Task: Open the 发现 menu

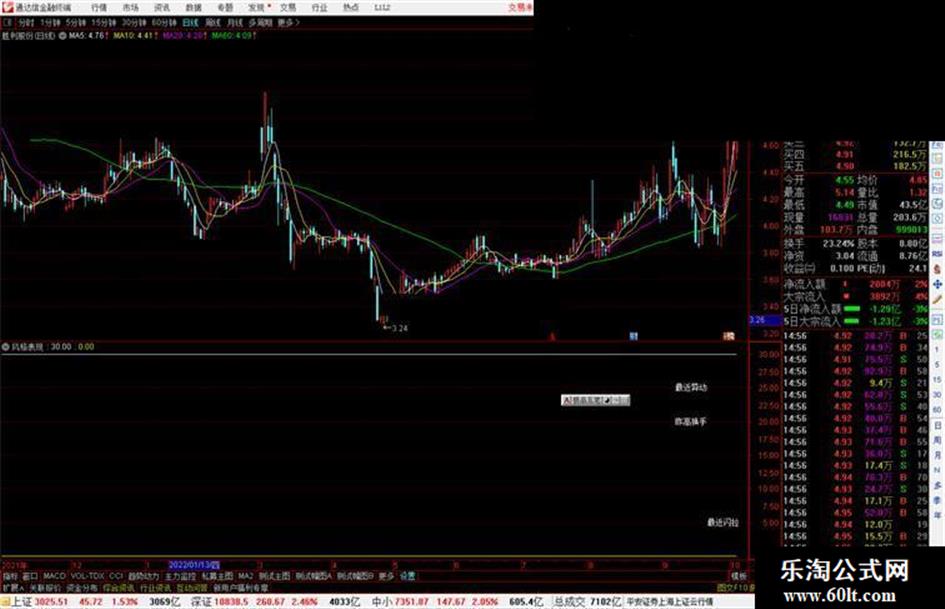Action: (x=257, y=8)
